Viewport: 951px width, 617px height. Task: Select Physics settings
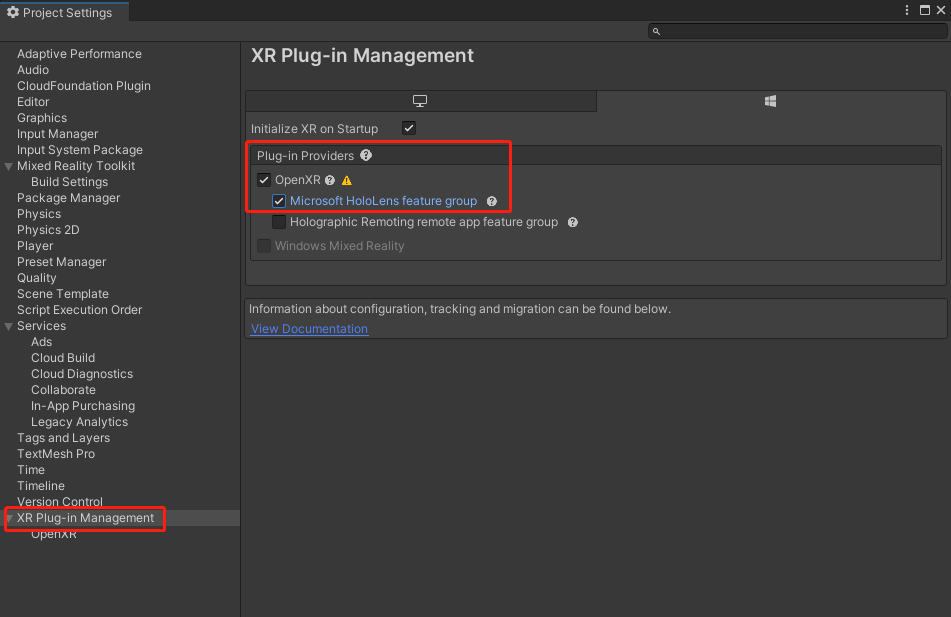39,214
